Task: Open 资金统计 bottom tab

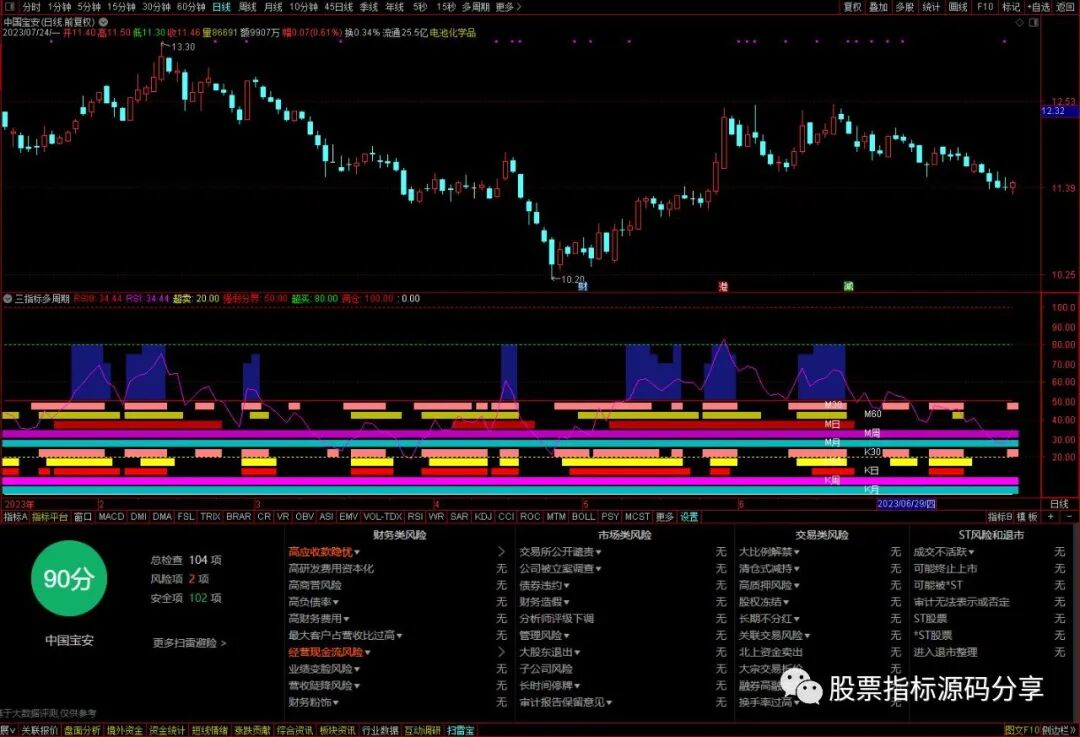Action: [167, 730]
